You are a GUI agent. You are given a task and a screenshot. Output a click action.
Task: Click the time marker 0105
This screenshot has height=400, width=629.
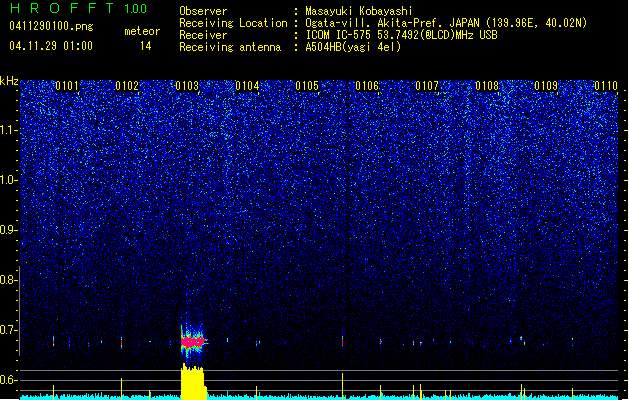coord(307,86)
